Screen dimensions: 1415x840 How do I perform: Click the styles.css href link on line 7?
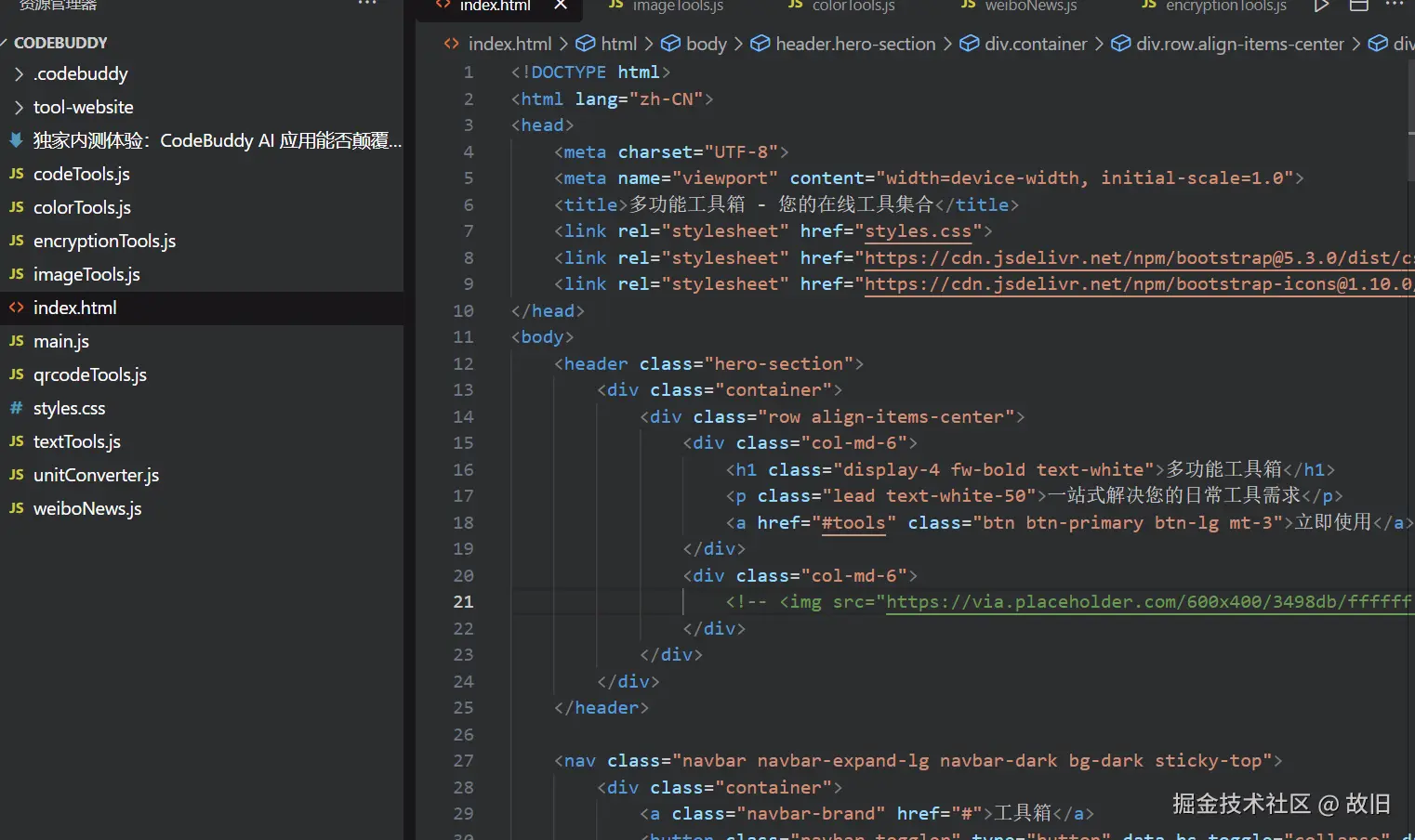[918, 231]
